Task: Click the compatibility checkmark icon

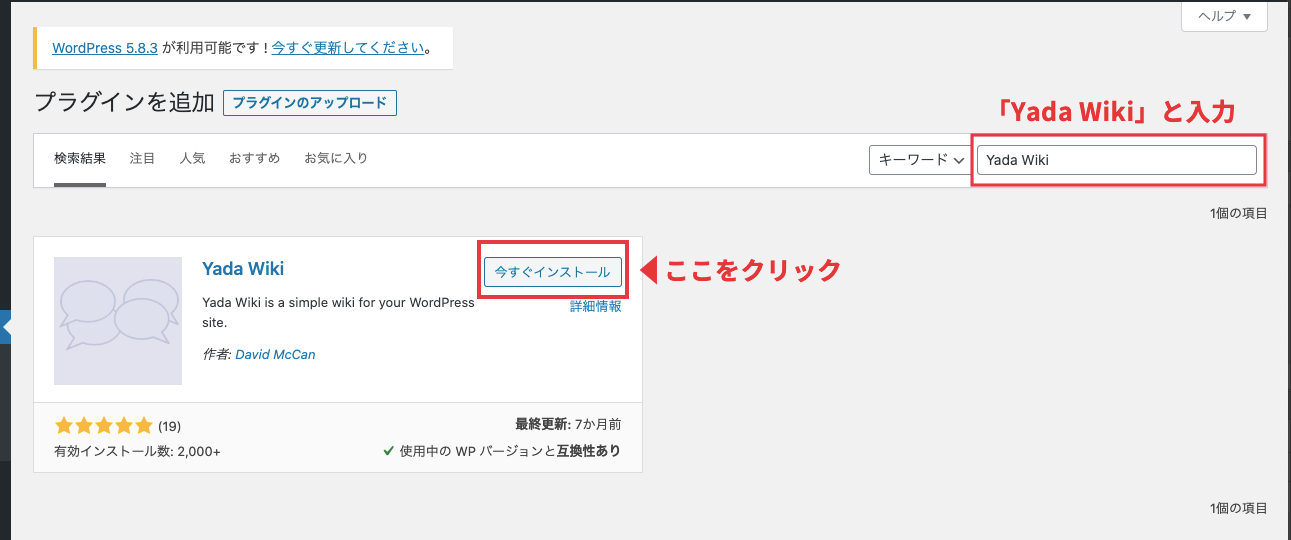Action: 388,451
